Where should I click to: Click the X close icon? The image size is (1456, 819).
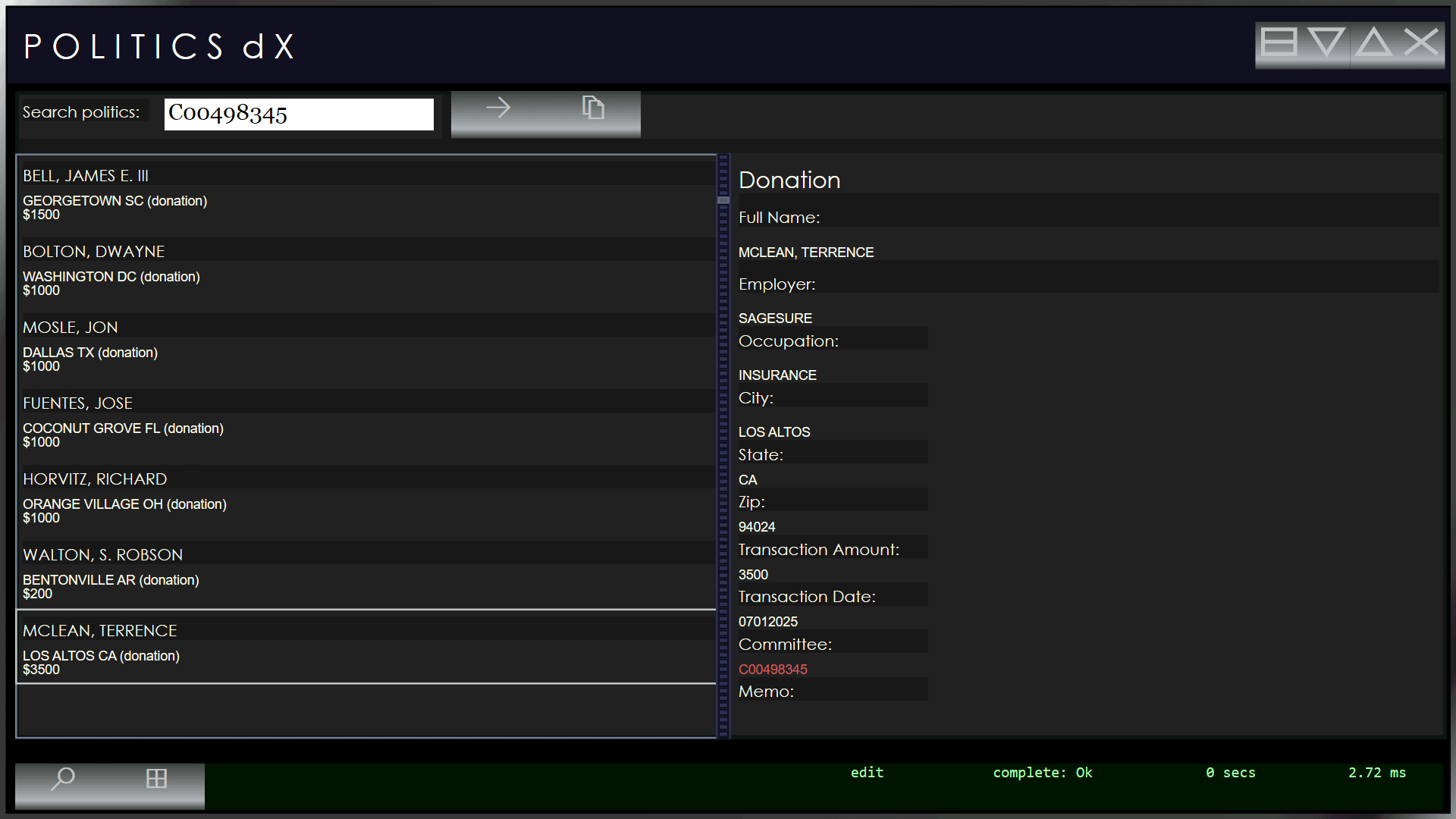point(1420,42)
